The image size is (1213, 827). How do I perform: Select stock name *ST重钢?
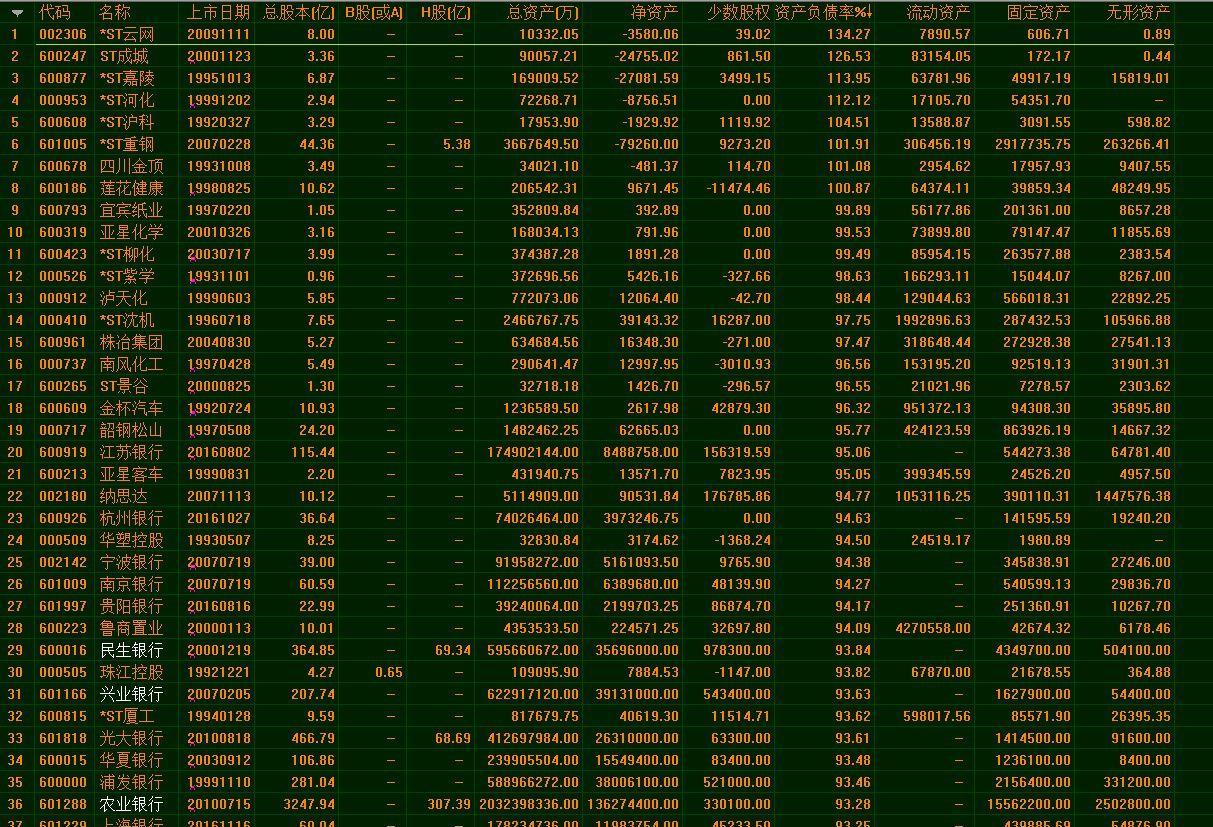(127, 144)
